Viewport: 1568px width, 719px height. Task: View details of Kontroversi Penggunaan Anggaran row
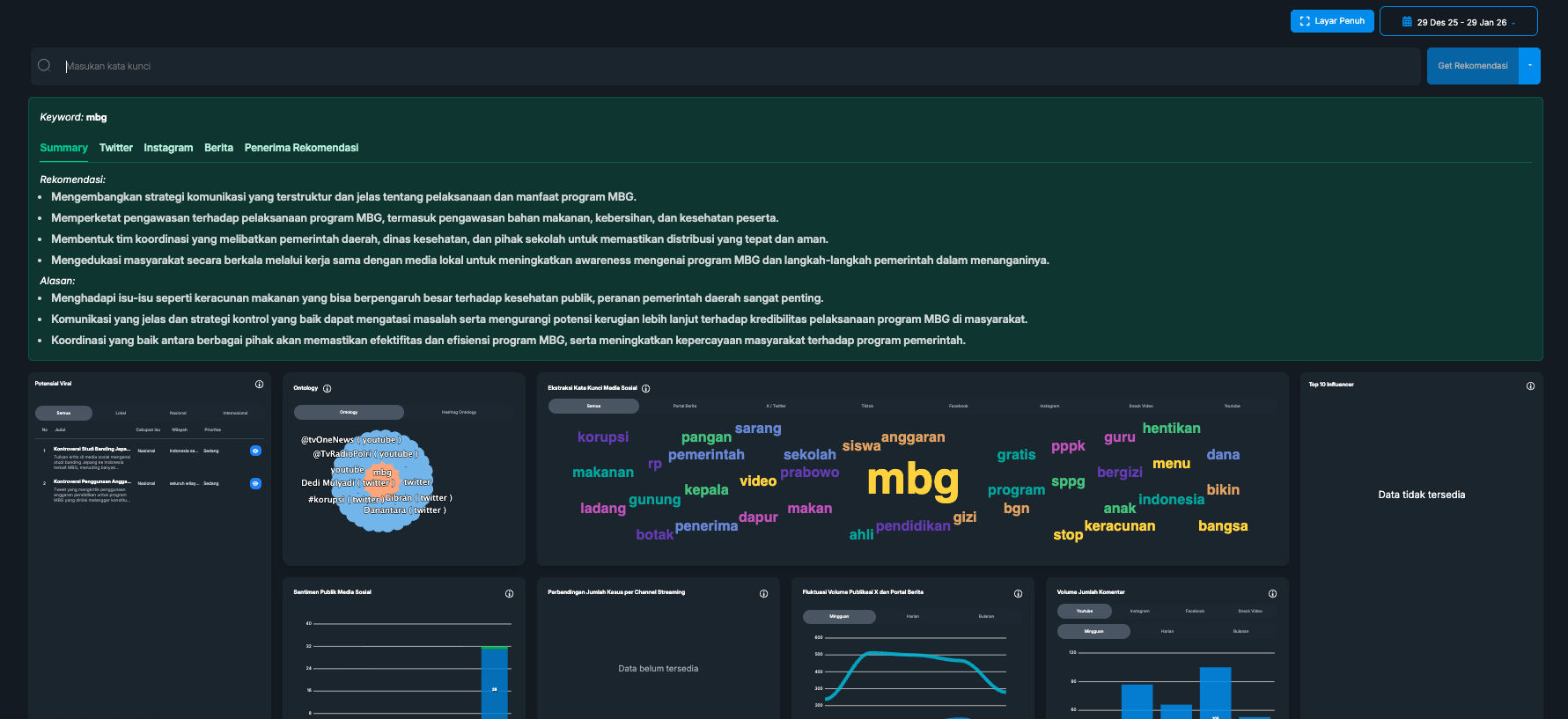click(x=255, y=483)
